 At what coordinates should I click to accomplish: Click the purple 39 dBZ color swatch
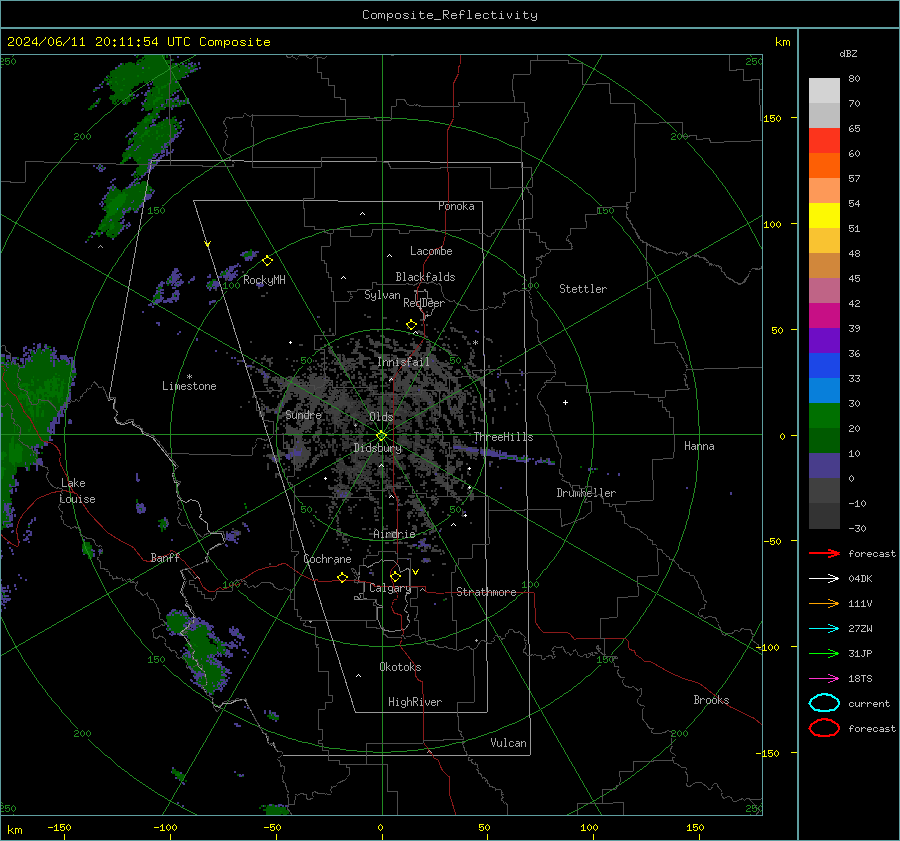tap(824, 340)
